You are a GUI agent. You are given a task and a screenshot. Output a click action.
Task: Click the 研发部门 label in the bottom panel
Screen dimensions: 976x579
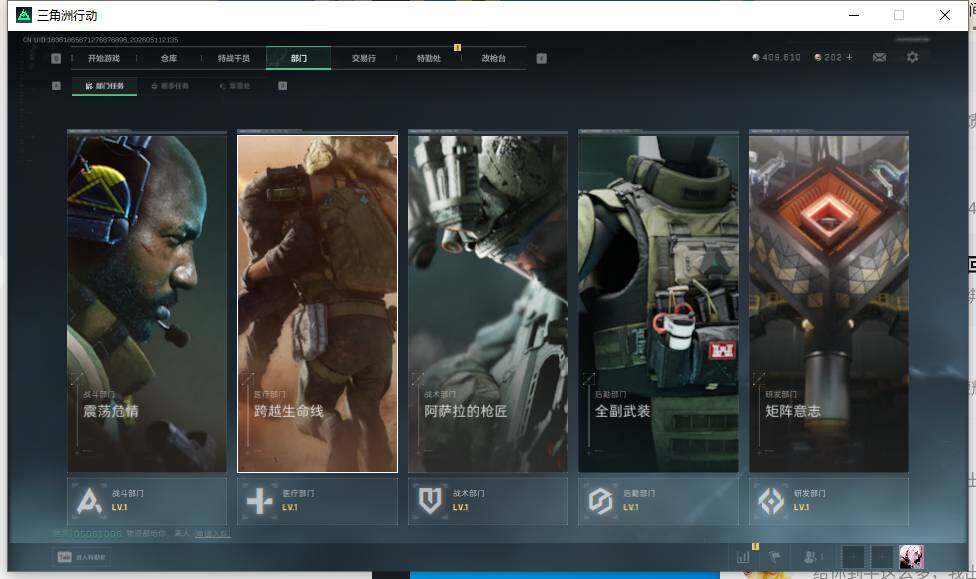click(x=810, y=493)
